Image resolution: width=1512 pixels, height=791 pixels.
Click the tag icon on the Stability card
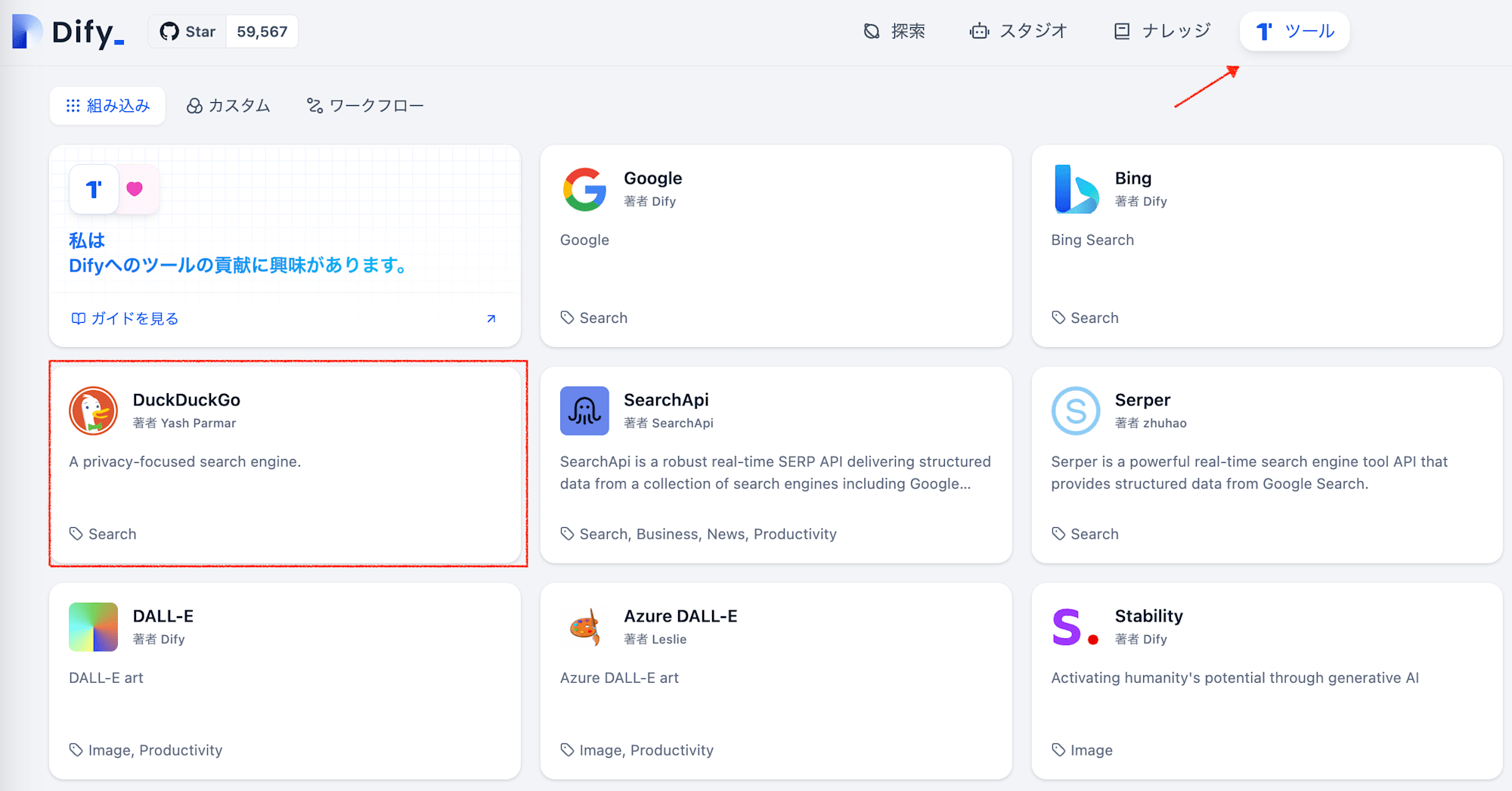pyautogui.click(x=1058, y=750)
